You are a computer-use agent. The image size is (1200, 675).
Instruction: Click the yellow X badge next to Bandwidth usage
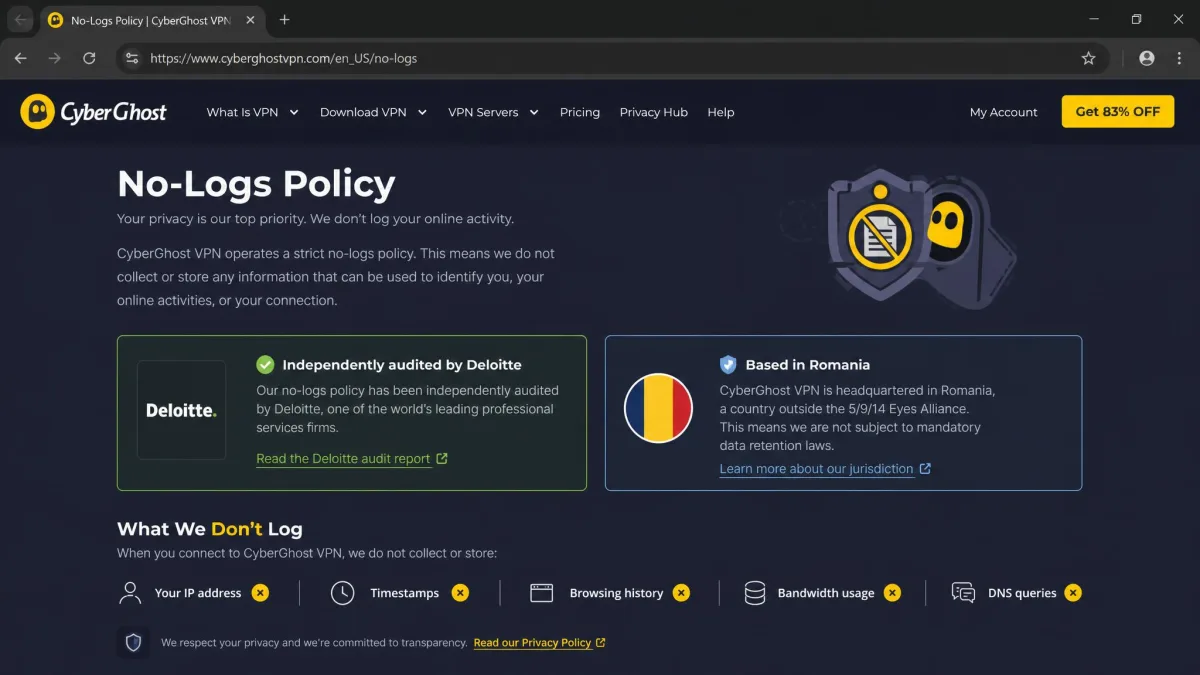[x=892, y=593]
